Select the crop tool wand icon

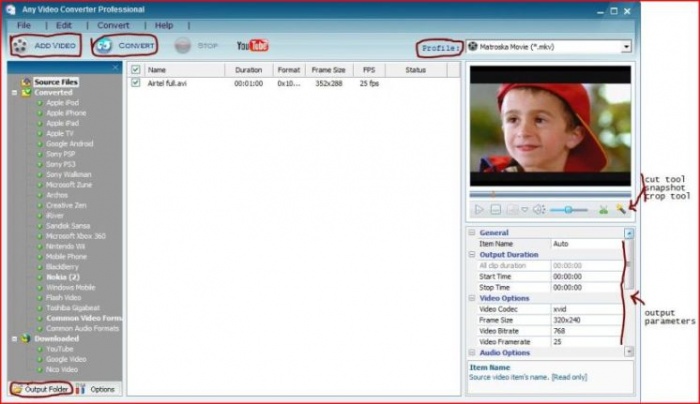(620, 210)
